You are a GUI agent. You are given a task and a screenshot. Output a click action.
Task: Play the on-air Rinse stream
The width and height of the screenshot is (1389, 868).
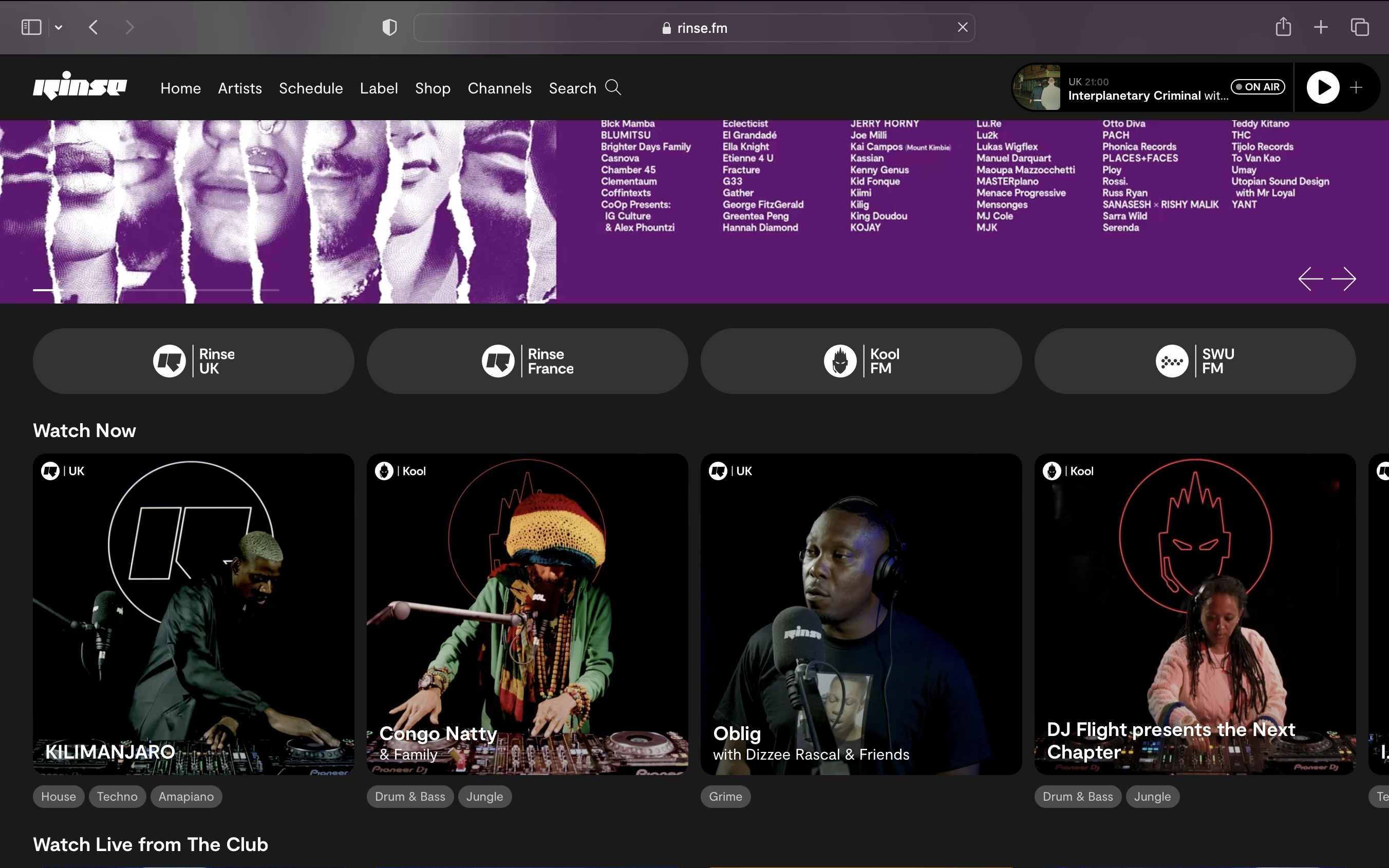coord(1322,87)
